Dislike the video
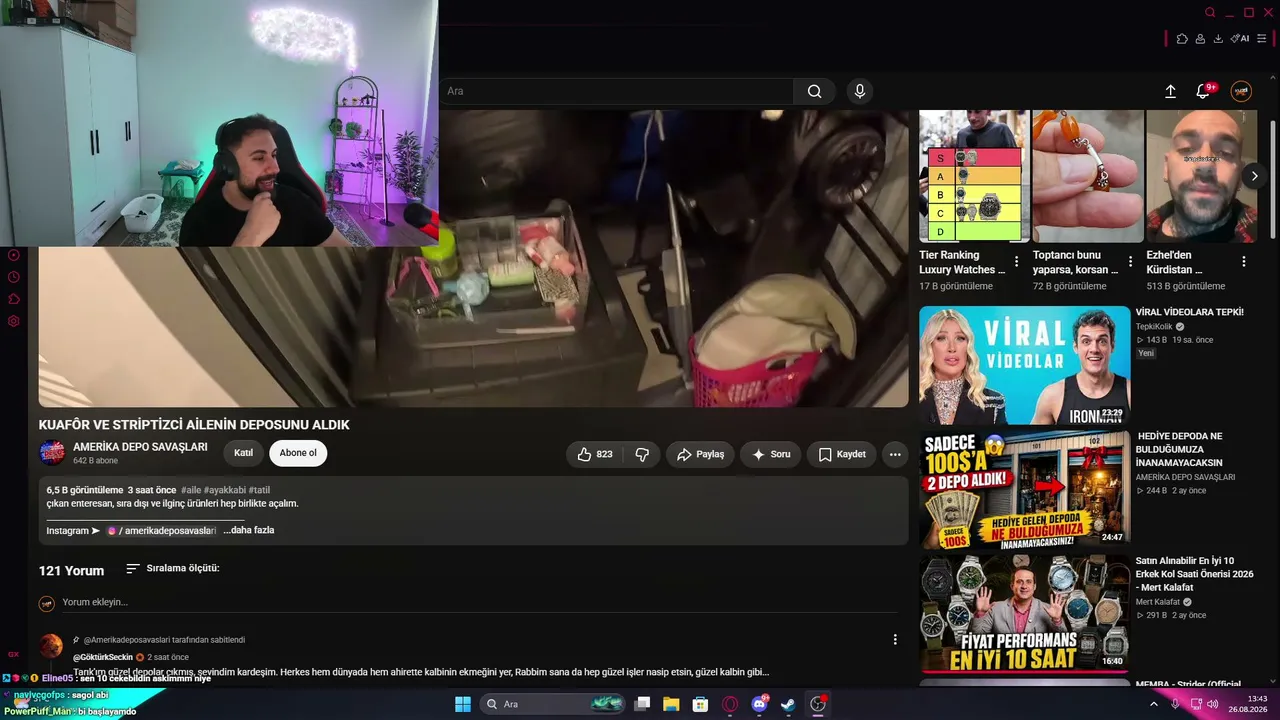 click(x=642, y=454)
